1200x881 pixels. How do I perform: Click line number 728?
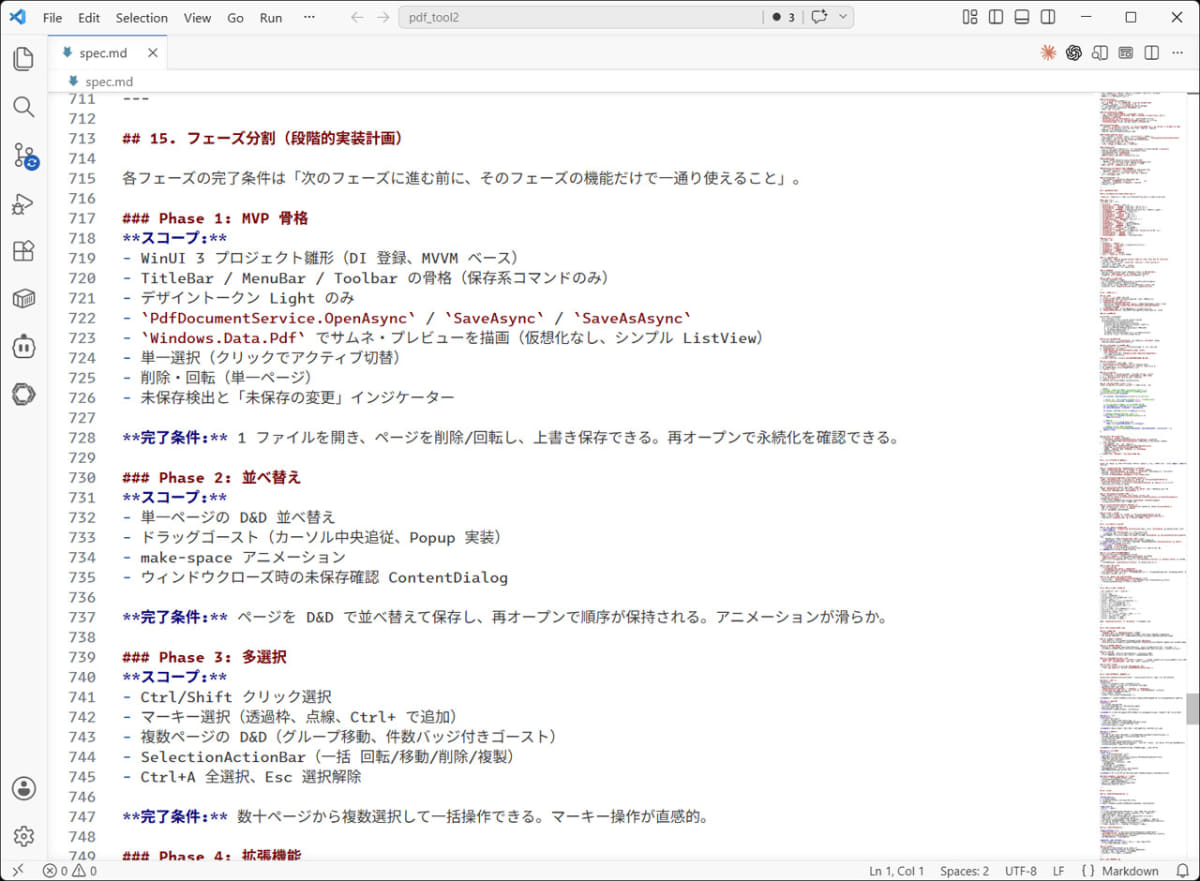[83, 437]
